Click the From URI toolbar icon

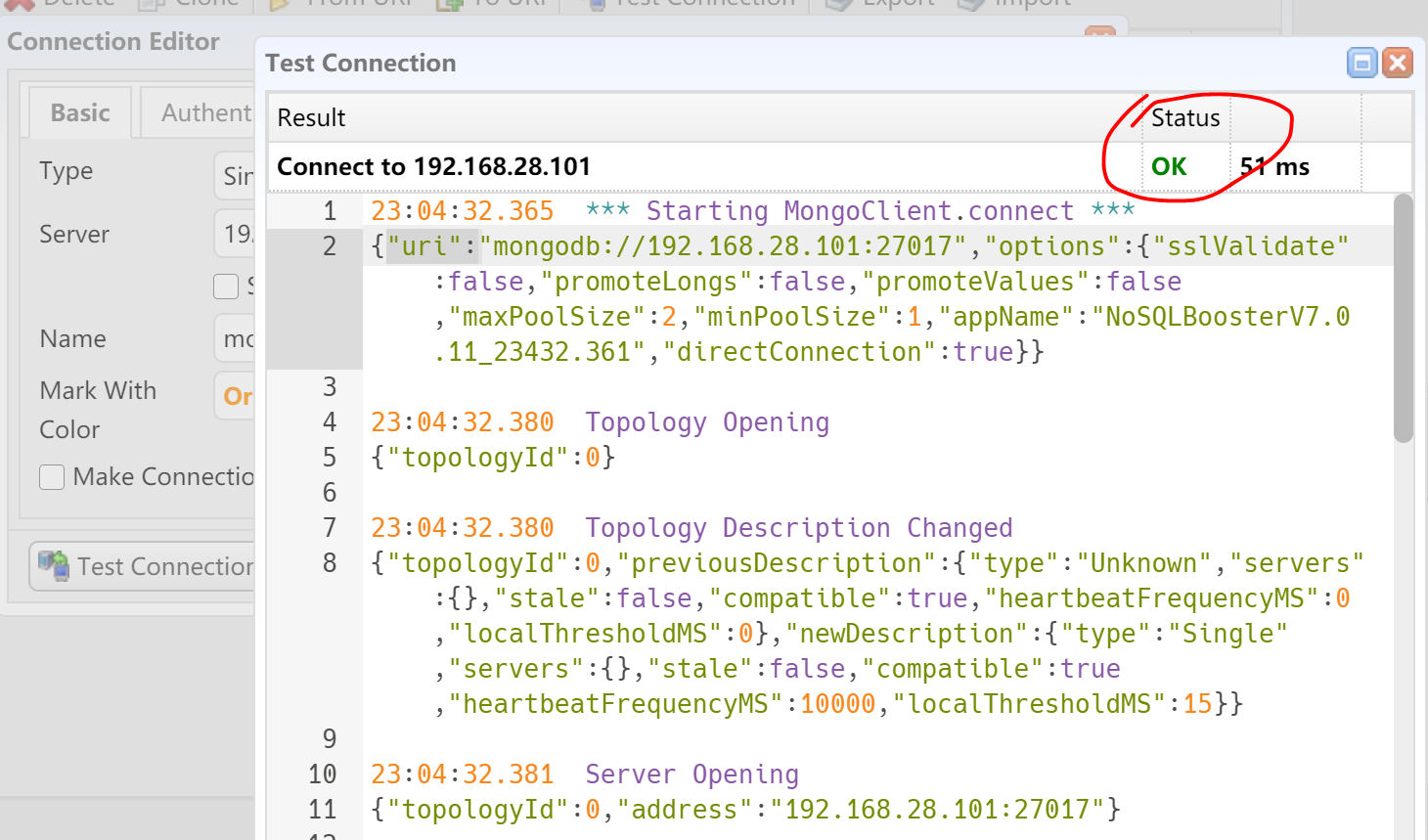click(x=280, y=4)
